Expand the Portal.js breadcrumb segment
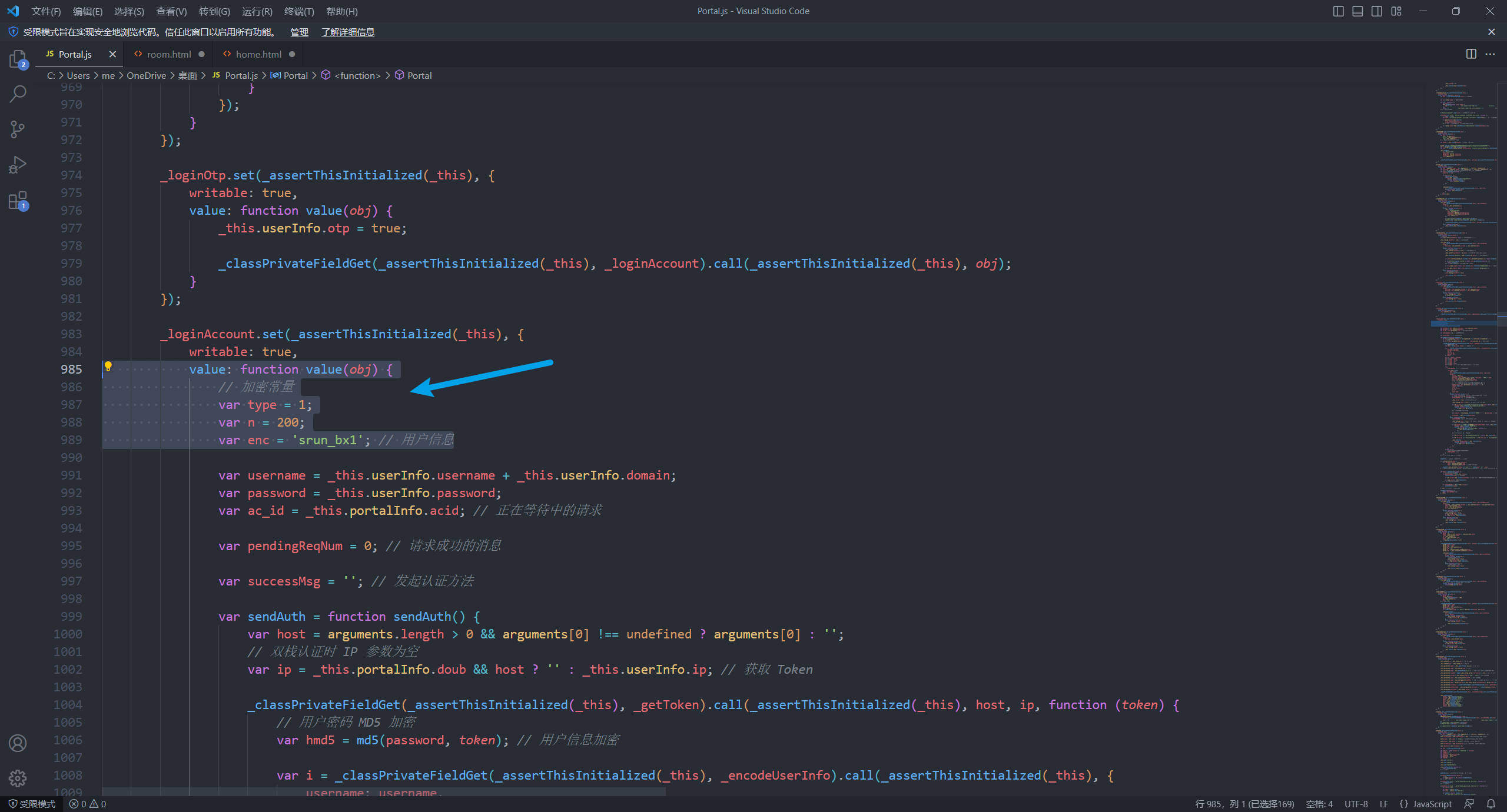The height and width of the screenshot is (812, 1507). [235, 75]
